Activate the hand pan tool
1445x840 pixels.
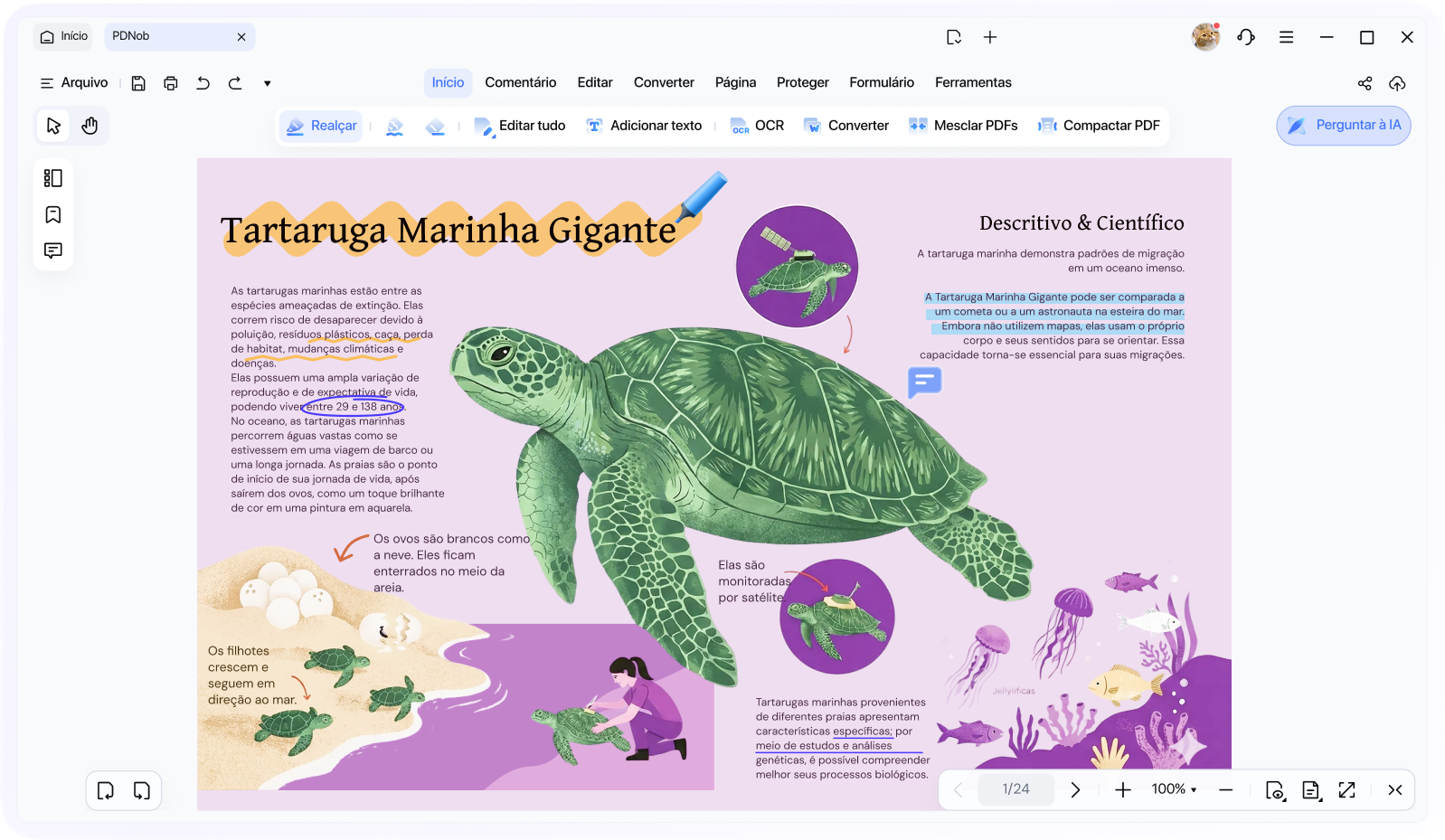click(90, 126)
